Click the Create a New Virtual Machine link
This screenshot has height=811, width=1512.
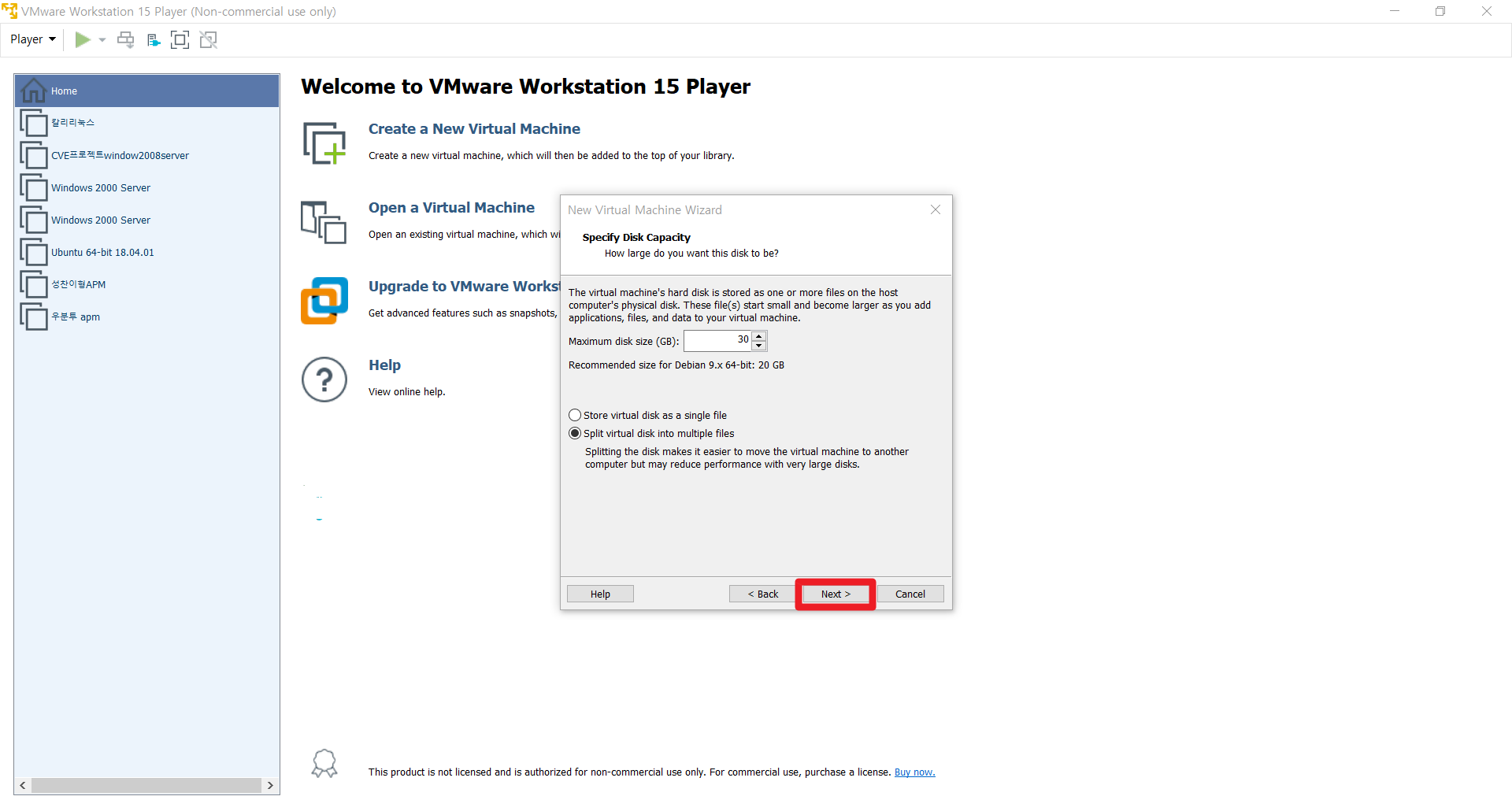474,129
